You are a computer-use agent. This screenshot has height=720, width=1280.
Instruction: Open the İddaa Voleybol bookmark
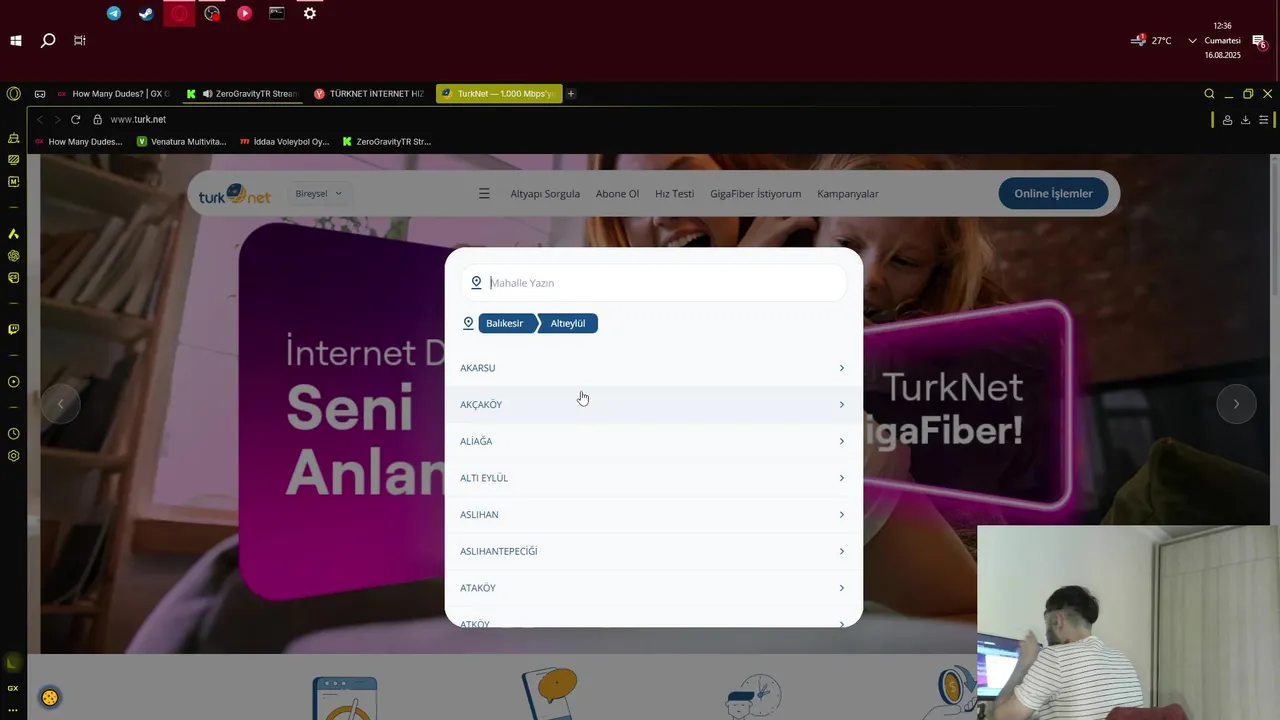click(285, 142)
